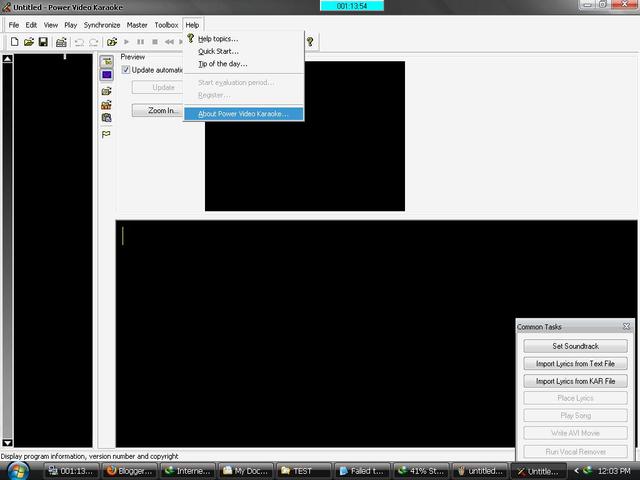Rewind with the double-arrow toolbar button
This screenshot has width=640, height=480.
pos(169,42)
